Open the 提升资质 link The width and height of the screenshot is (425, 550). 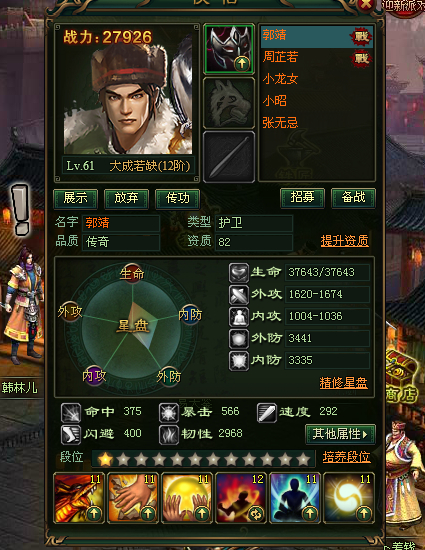click(x=345, y=241)
